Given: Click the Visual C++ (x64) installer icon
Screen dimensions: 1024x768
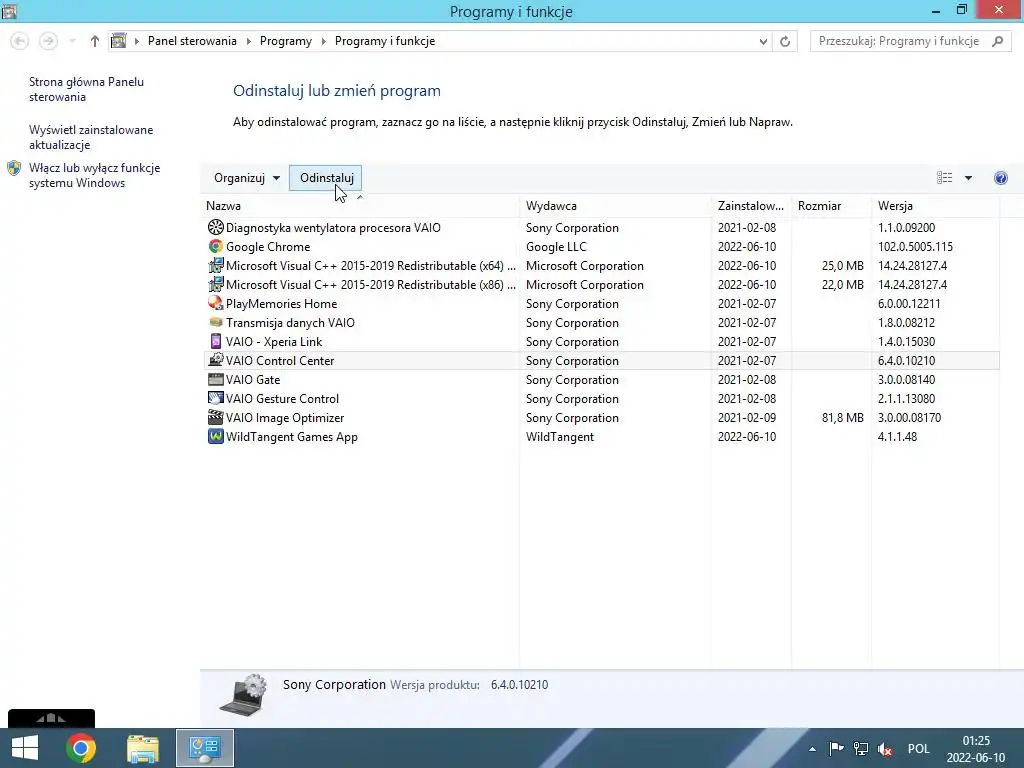Looking at the screenshot, I should (216, 265).
